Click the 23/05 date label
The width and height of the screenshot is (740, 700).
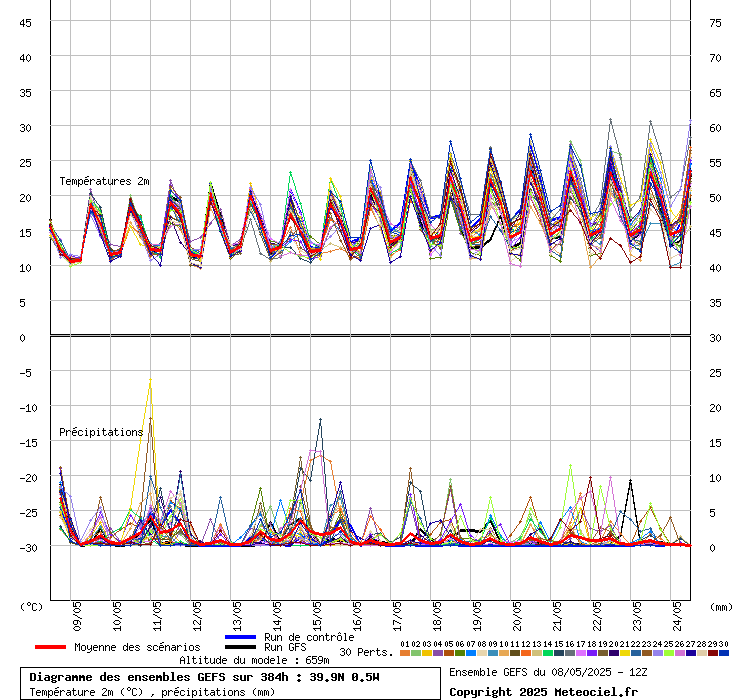[637, 616]
